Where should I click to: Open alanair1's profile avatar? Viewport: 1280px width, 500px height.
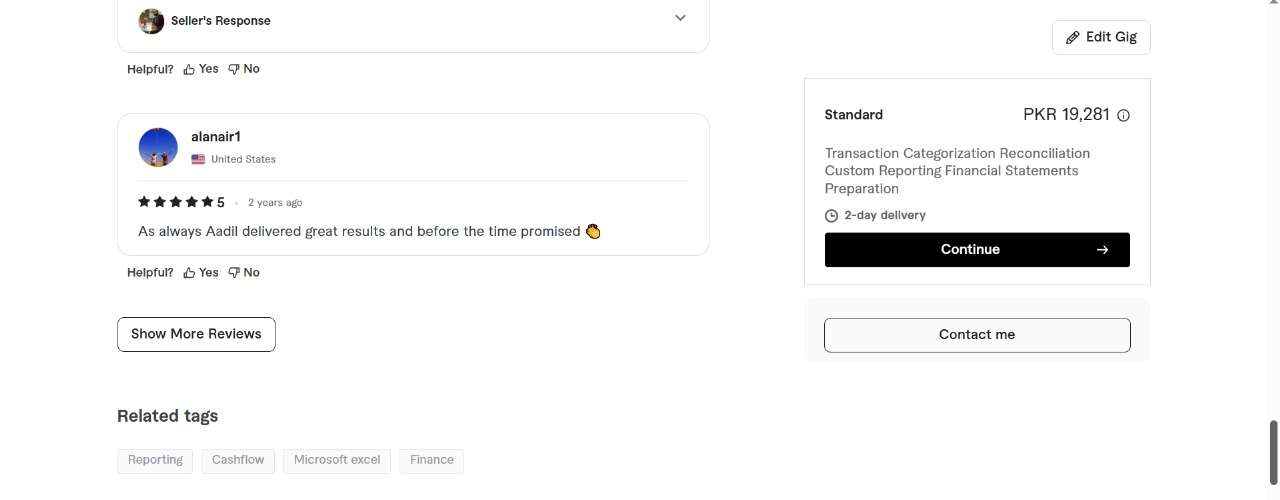click(x=158, y=147)
